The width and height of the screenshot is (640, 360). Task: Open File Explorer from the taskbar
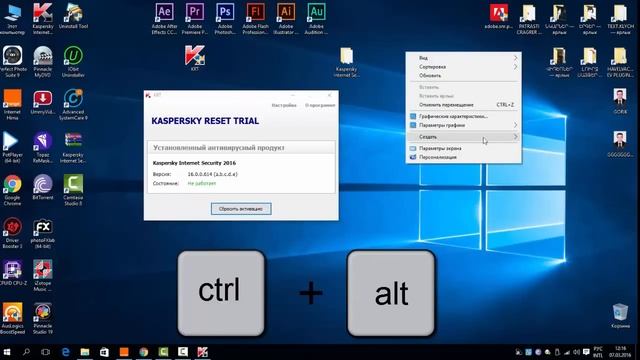(x=85, y=352)
